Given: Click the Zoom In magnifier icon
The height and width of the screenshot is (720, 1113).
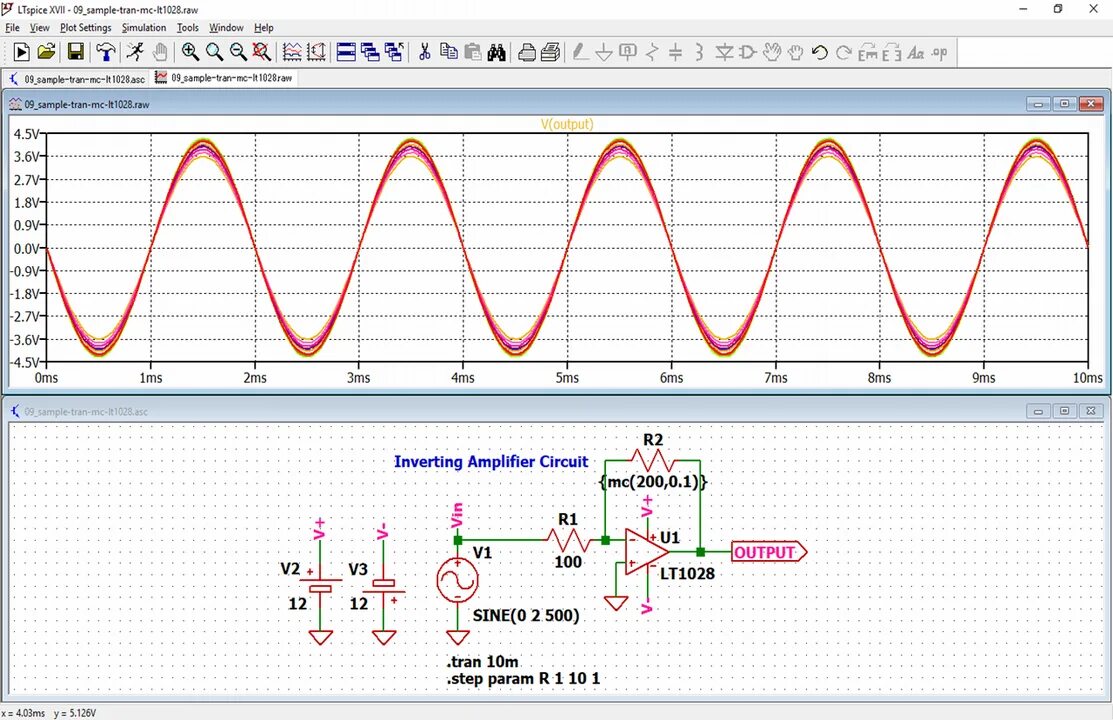Looking at the screenshot, I should [x=190, y=52].
